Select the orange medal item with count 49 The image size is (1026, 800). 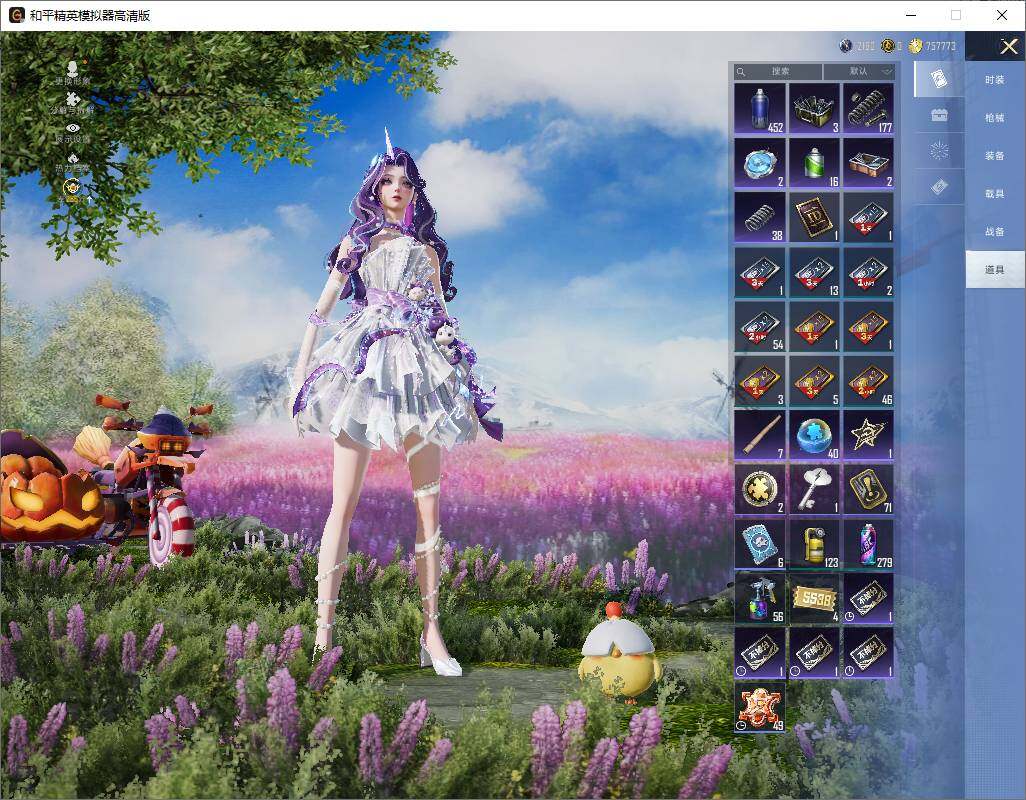[760, 707]
